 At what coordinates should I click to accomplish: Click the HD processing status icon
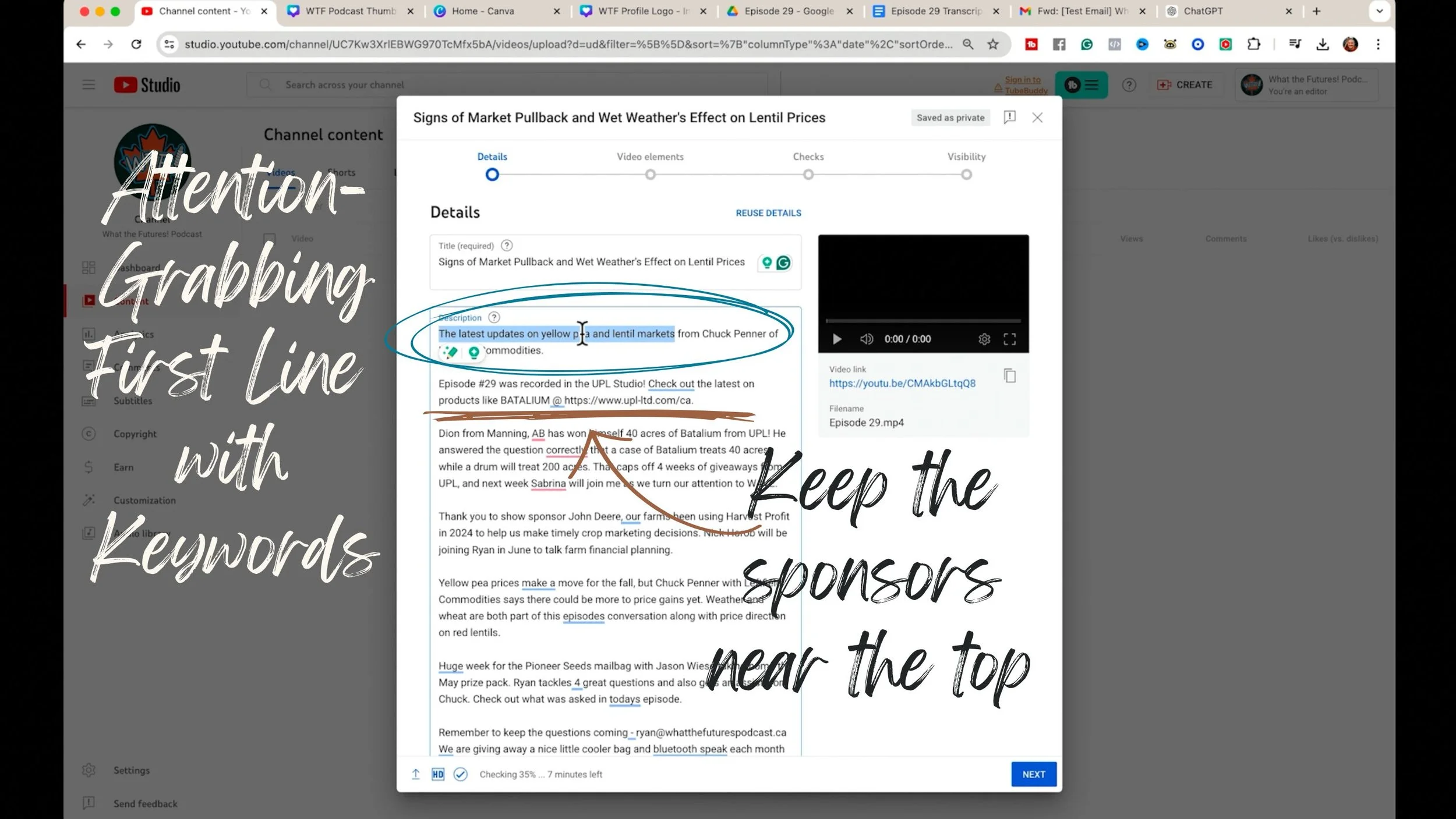(438, 774)
